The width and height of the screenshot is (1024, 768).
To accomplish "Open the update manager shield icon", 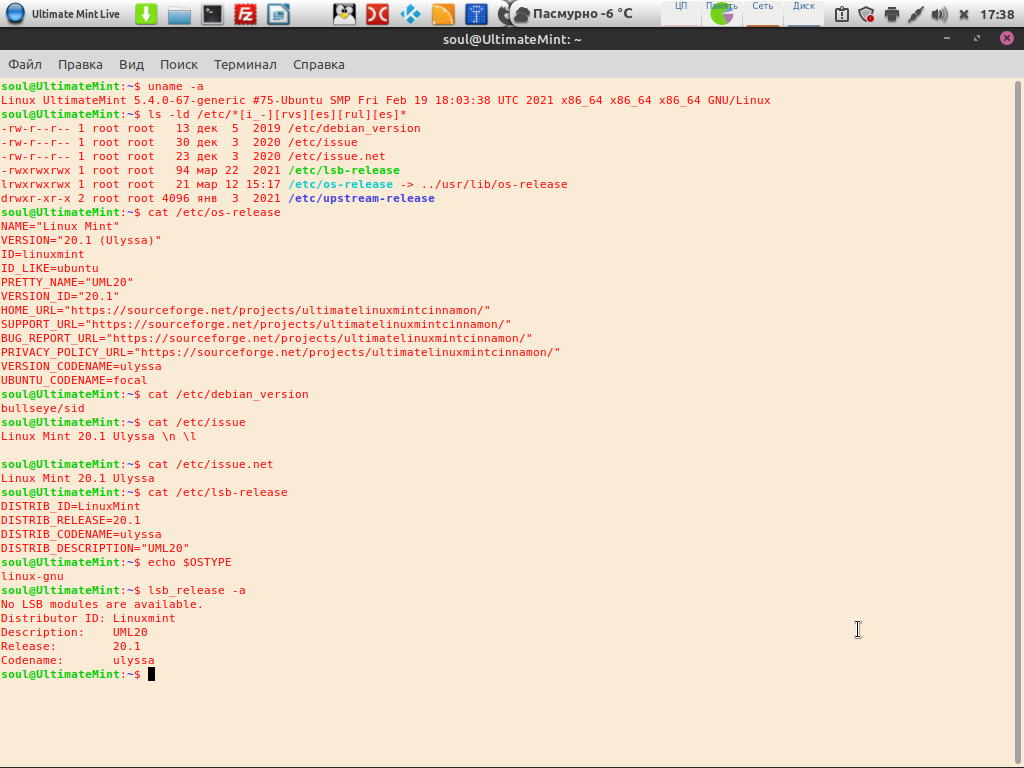I will [867, 14].
